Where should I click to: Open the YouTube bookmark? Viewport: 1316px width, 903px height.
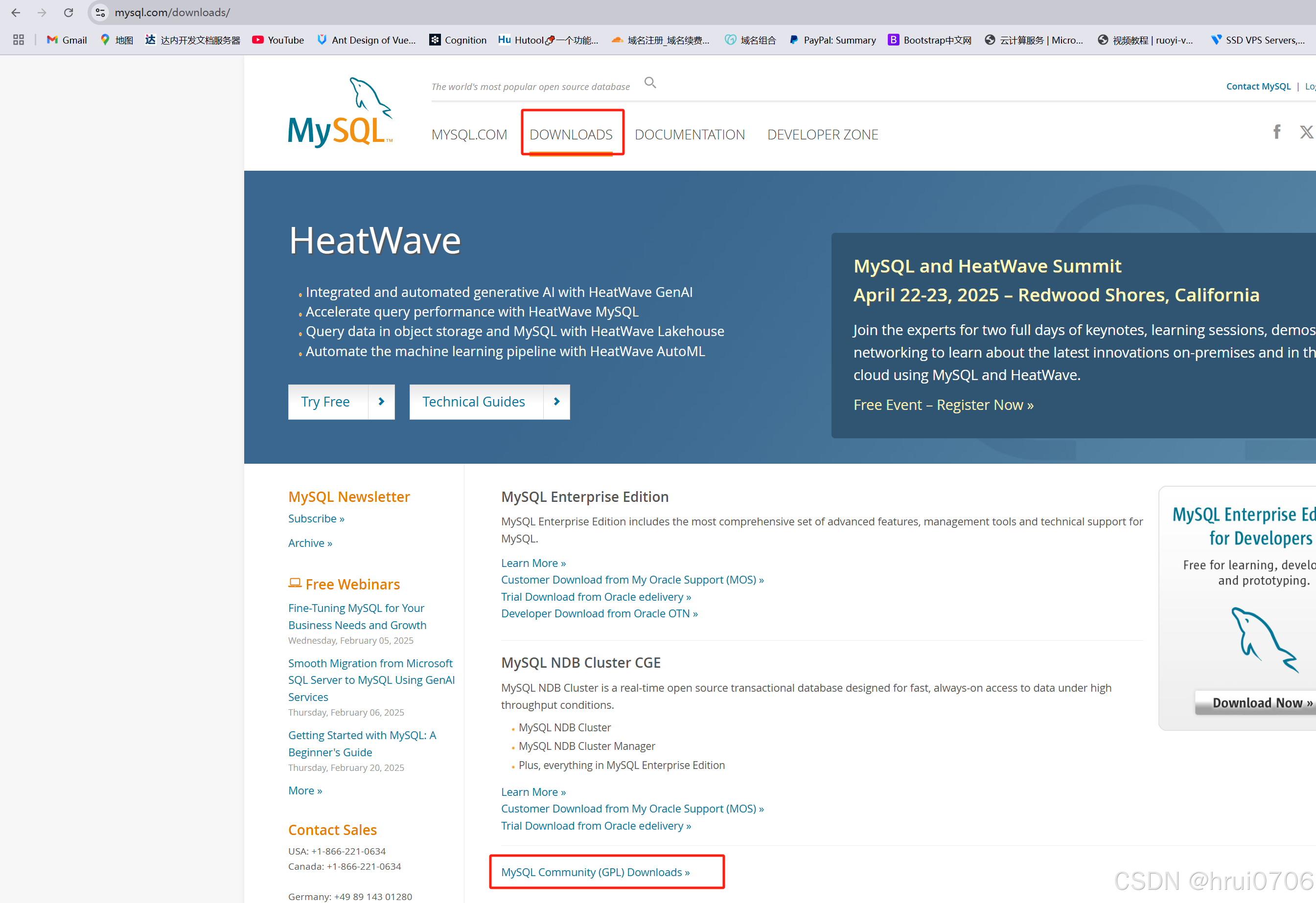(x=278, y=40)
